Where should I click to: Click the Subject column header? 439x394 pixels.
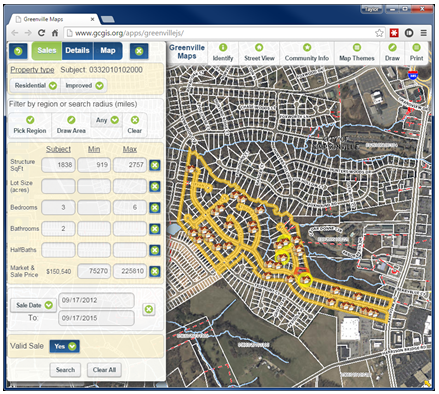[58, 149]
